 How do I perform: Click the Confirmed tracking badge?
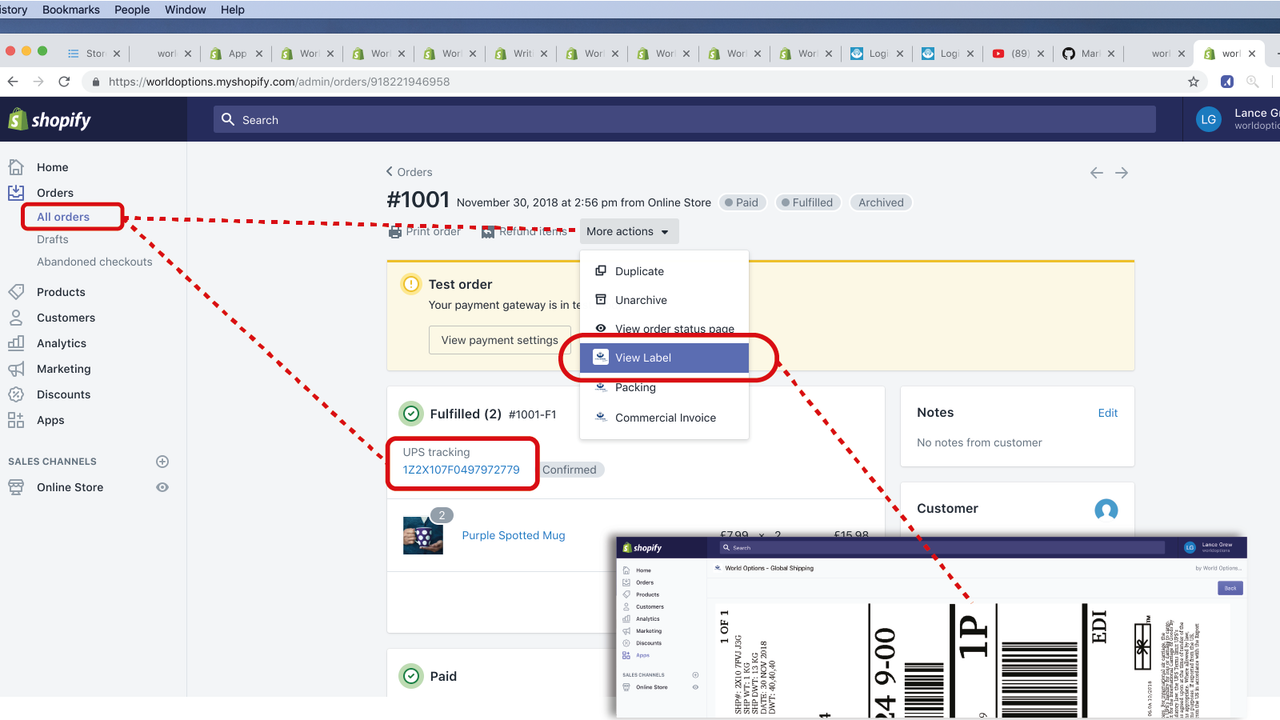(569, 470)
